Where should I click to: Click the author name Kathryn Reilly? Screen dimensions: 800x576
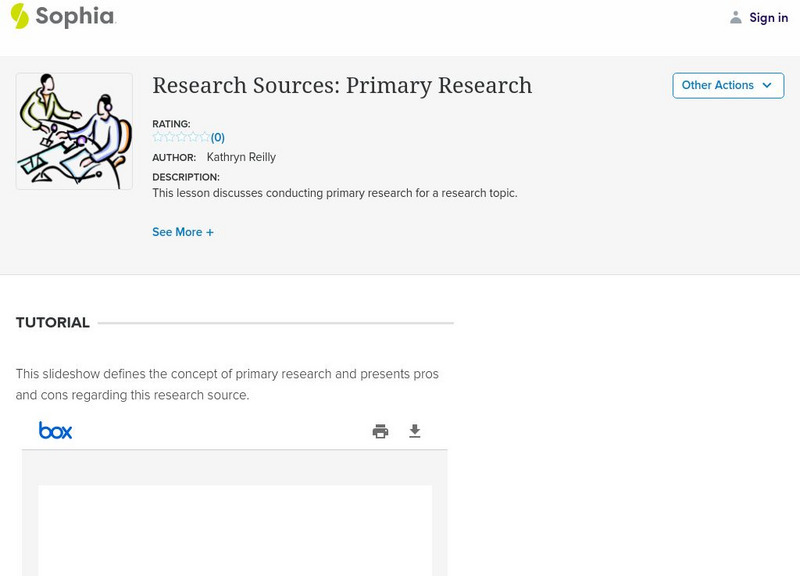tap(241, 157)
